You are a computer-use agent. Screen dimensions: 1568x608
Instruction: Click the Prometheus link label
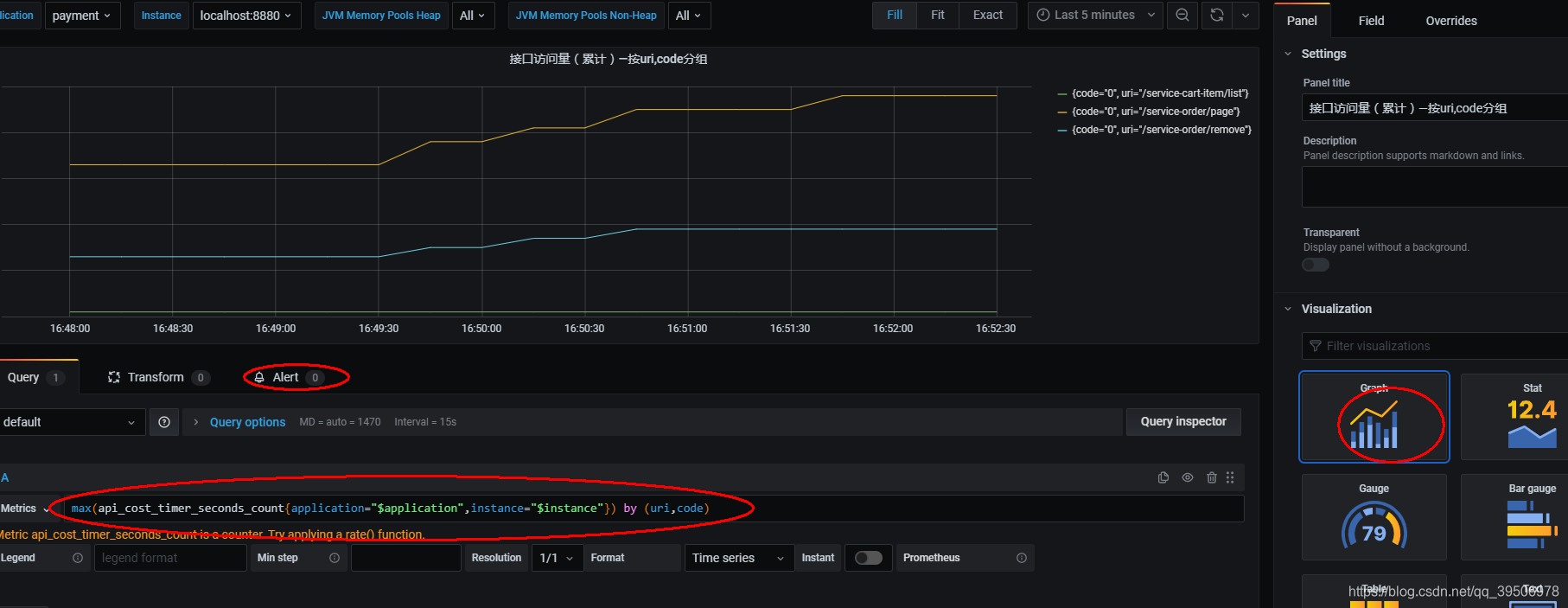[932, 558]
